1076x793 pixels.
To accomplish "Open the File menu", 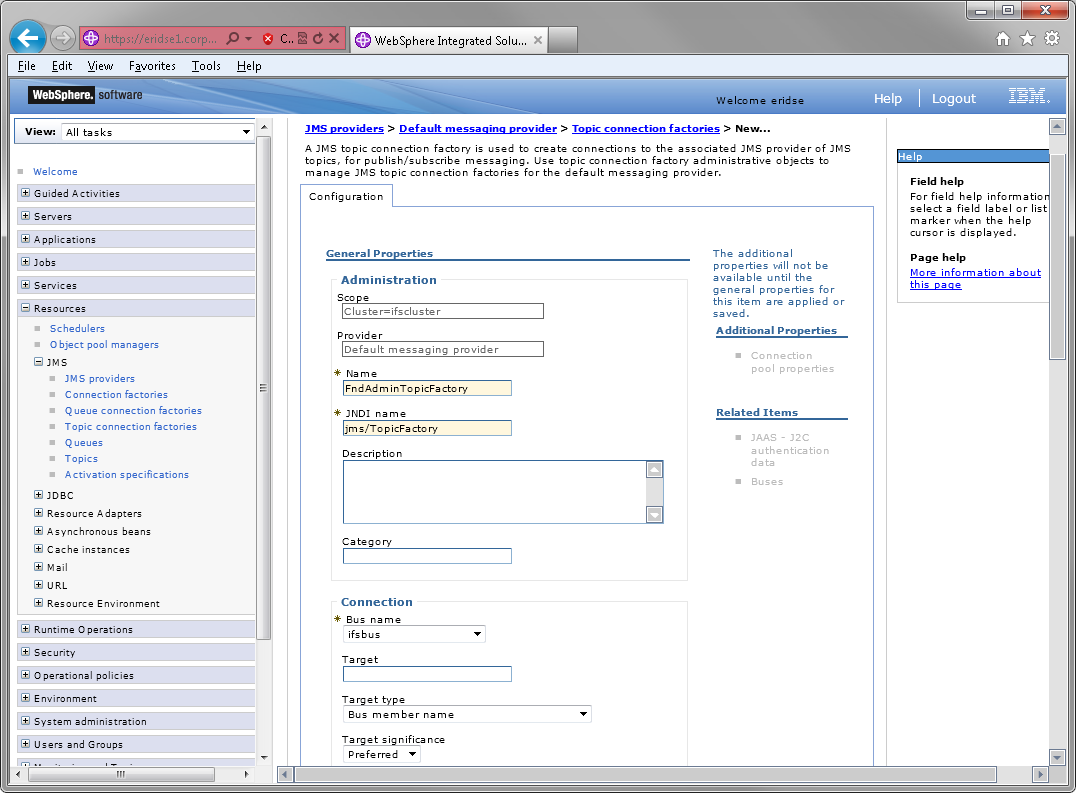I will point(27,66).
